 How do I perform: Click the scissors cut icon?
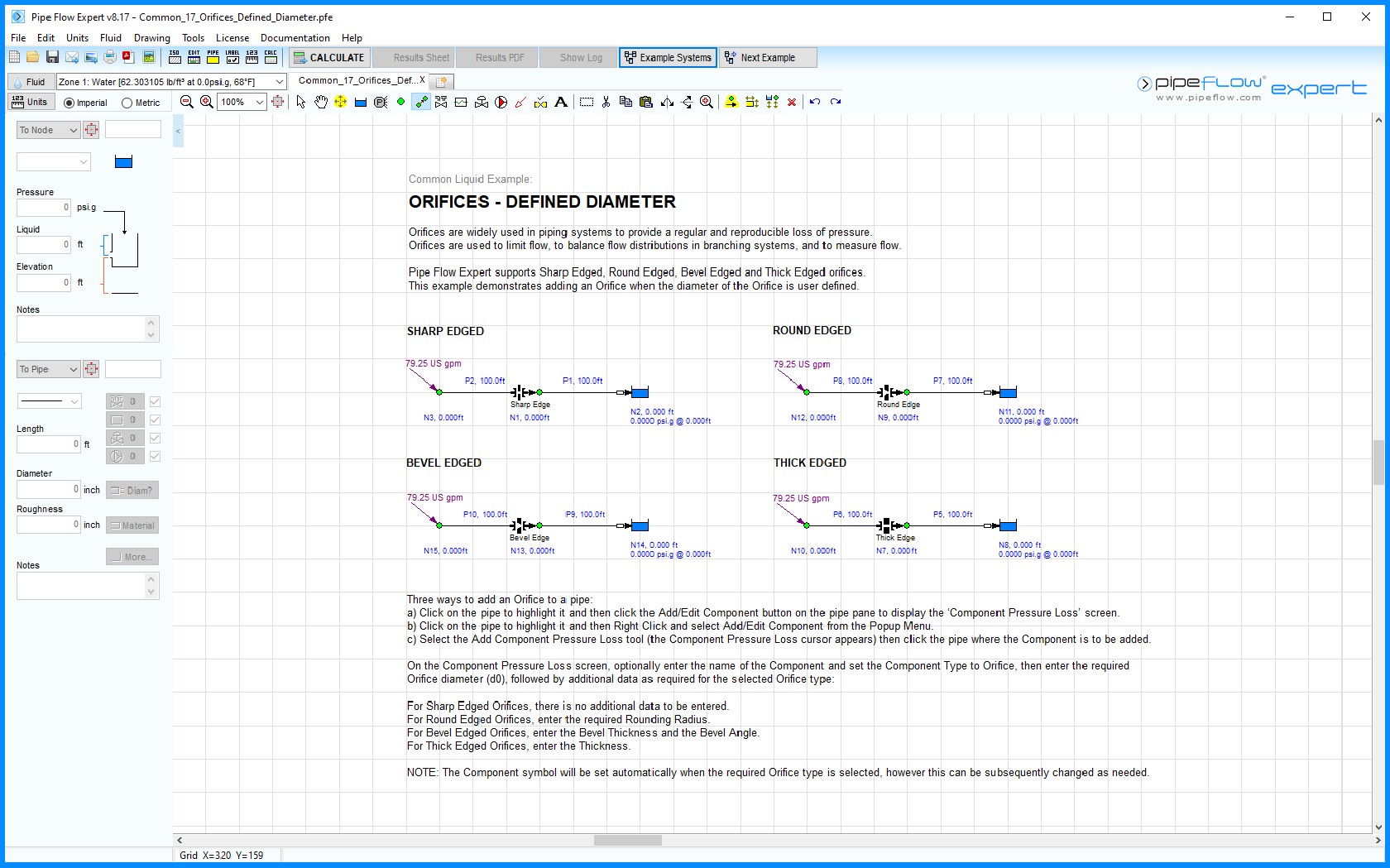pyautogui.click(x=606, y=102)
